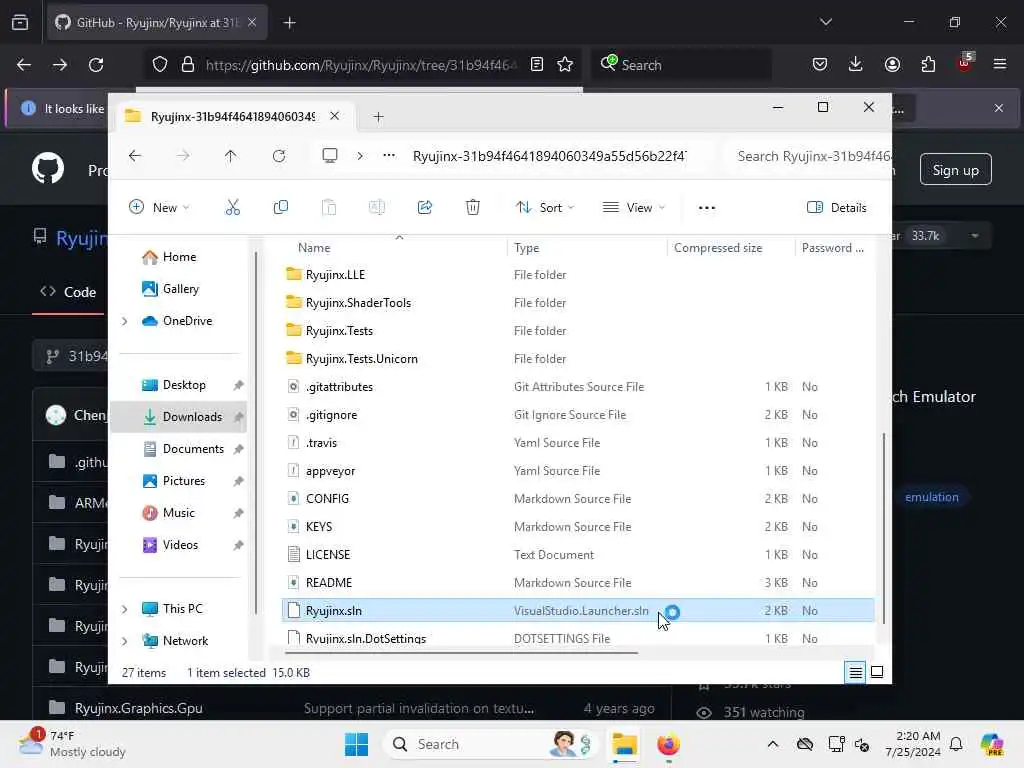
Task: Click the address bar path chevron
Action: (360, 155)
